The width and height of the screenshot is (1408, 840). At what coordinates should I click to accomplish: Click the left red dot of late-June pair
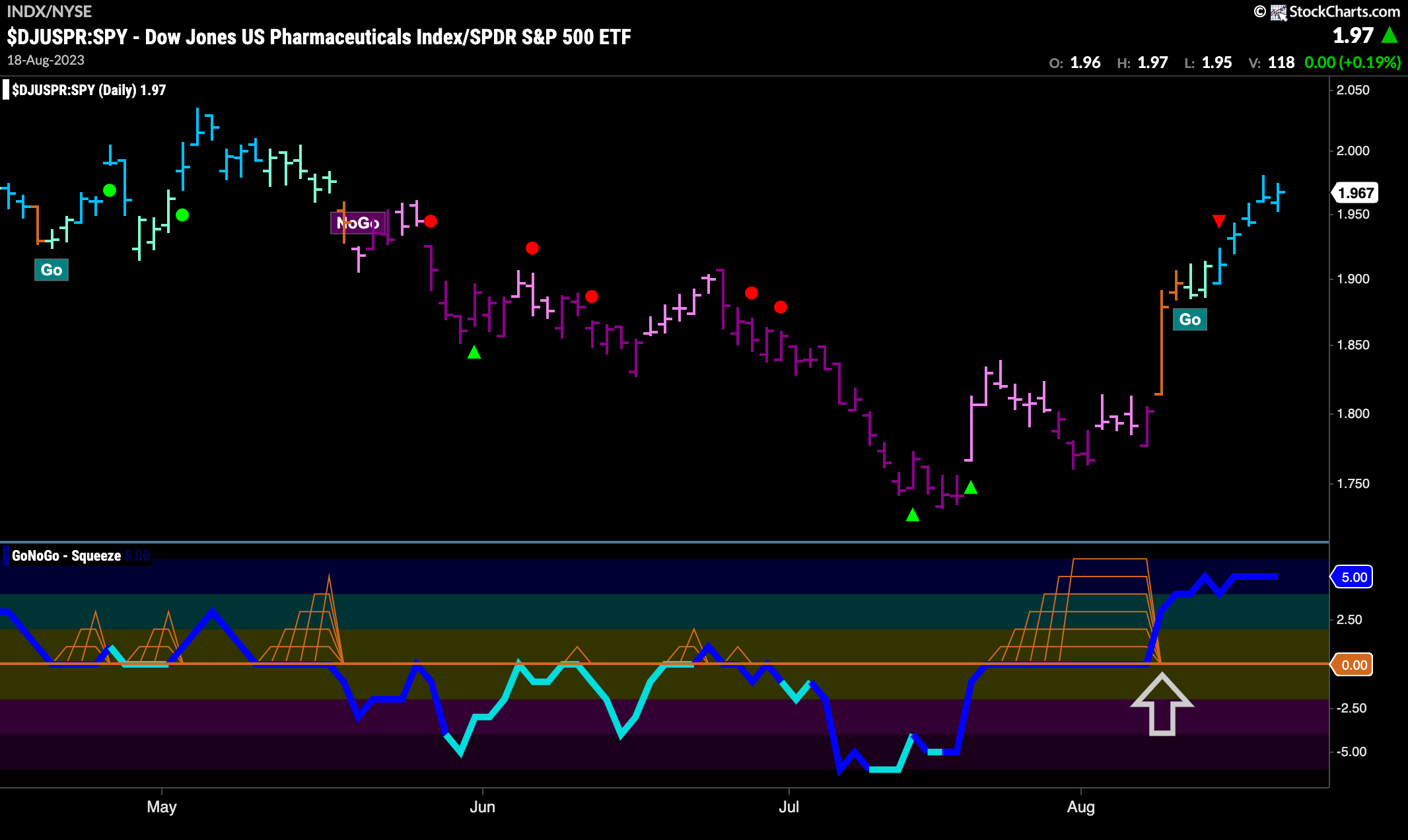[x=752, y=293]
